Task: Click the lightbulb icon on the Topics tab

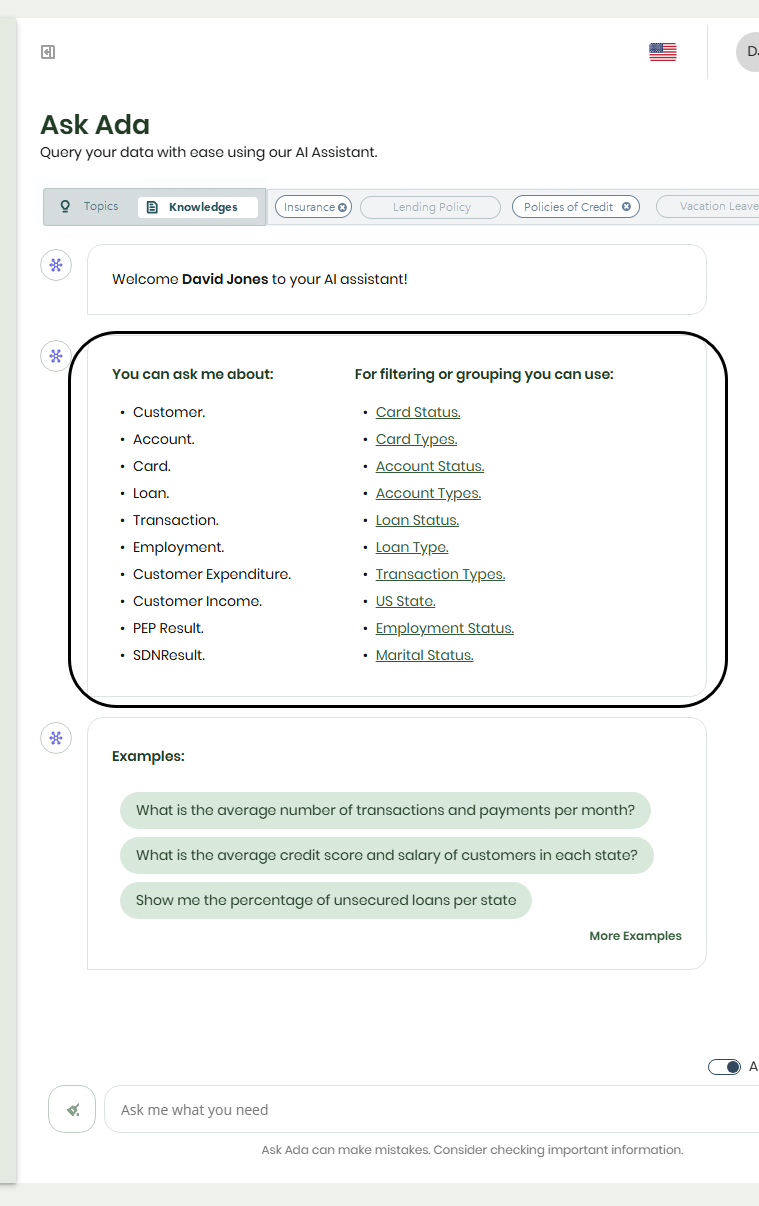Action: tap(65, 206)
